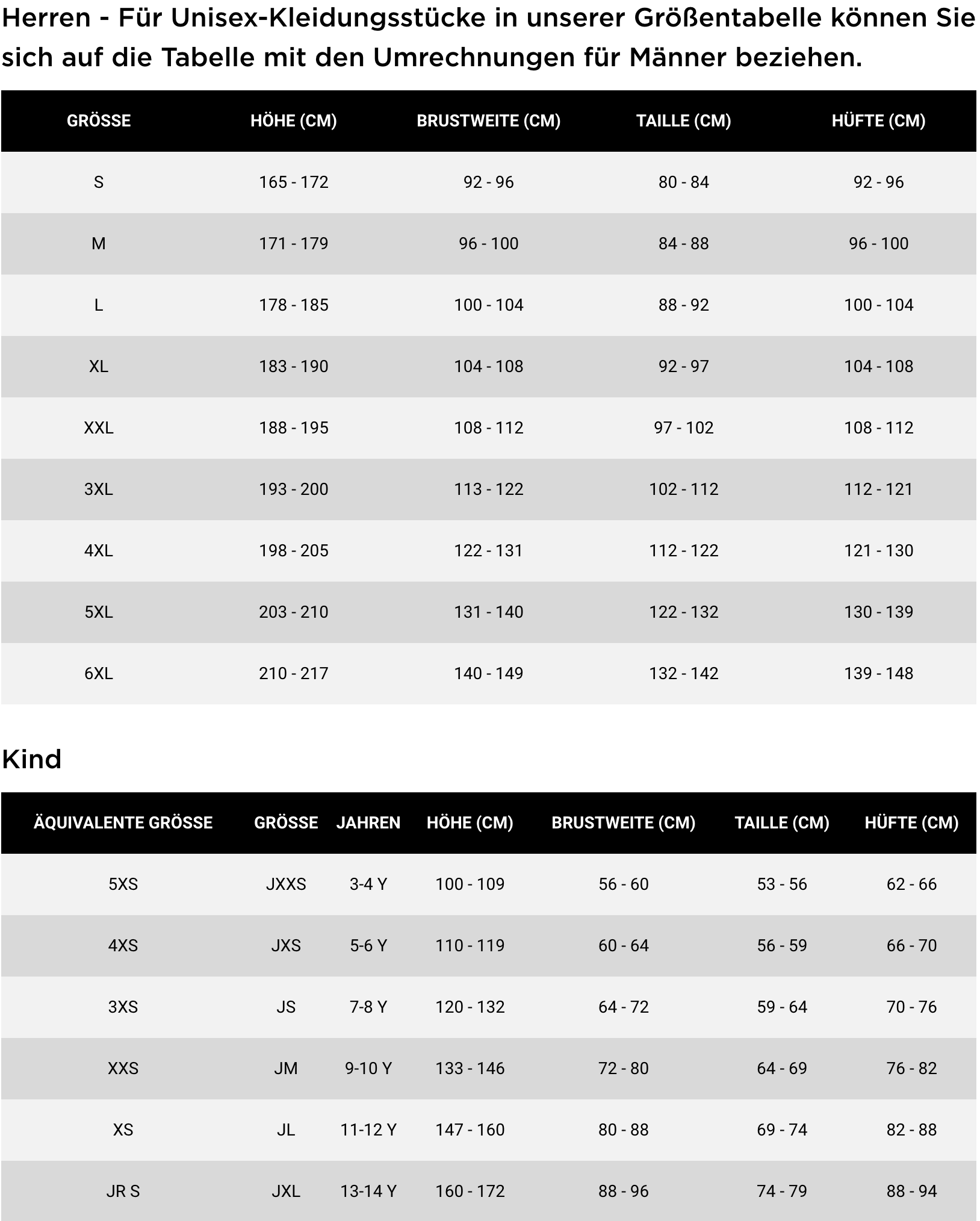Image resolution: width=980 pixels, height=1221 pixels.
Task: Click the XXL size row label
Action: [x=99, y=428]
